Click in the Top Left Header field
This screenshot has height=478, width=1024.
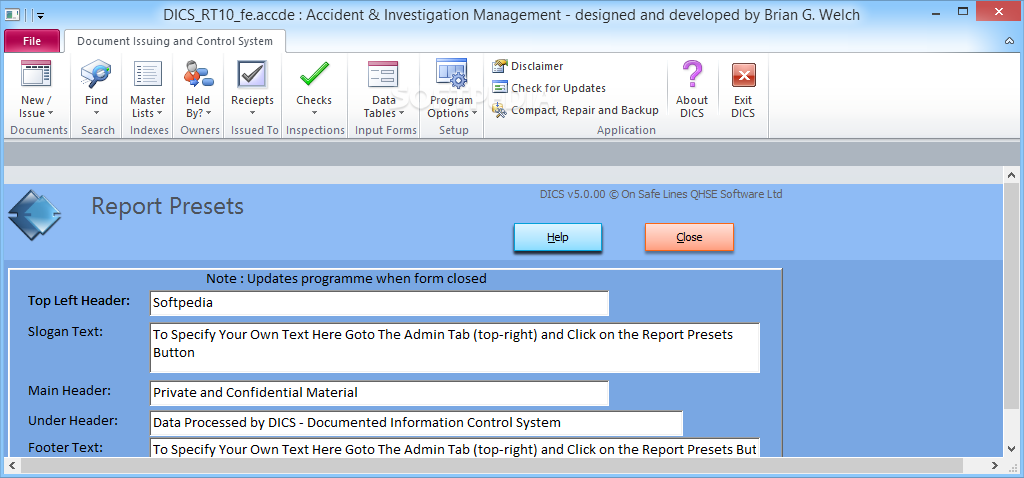(x=379, y=303)
